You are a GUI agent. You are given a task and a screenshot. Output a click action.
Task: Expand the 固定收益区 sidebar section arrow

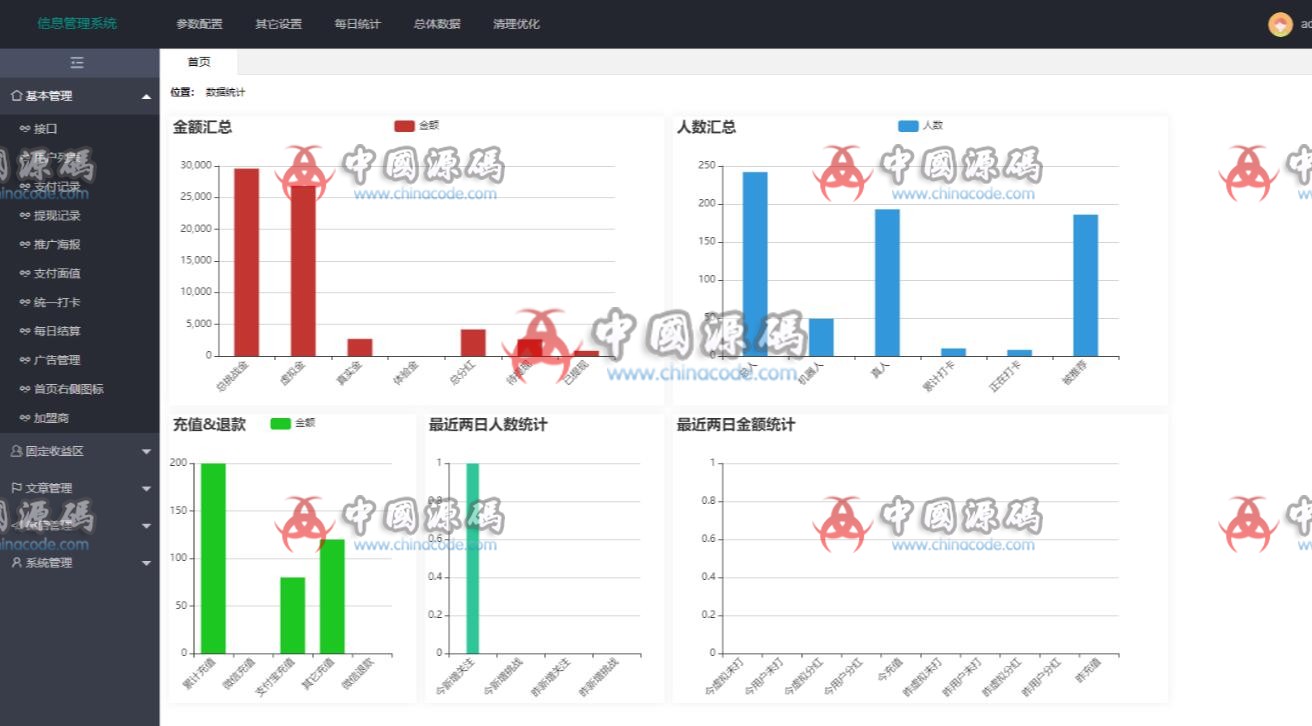point(147,452)
